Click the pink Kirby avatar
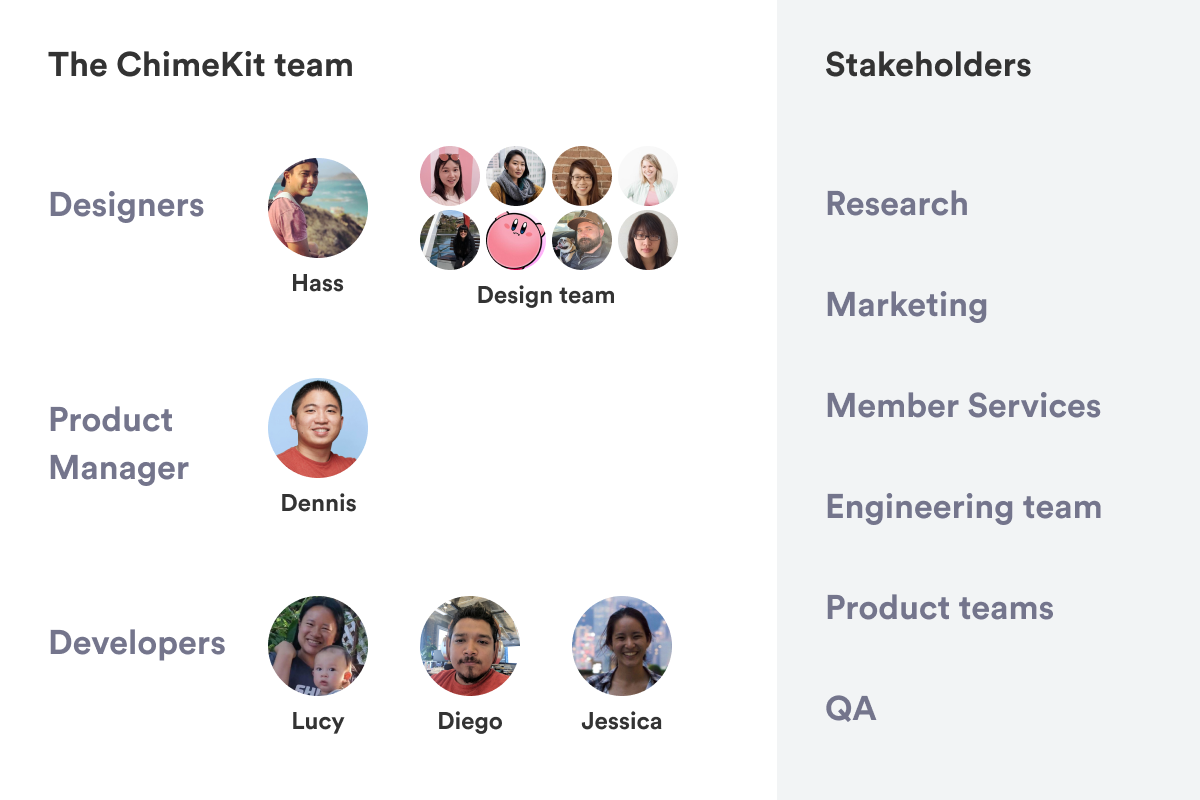 point(516,240)
